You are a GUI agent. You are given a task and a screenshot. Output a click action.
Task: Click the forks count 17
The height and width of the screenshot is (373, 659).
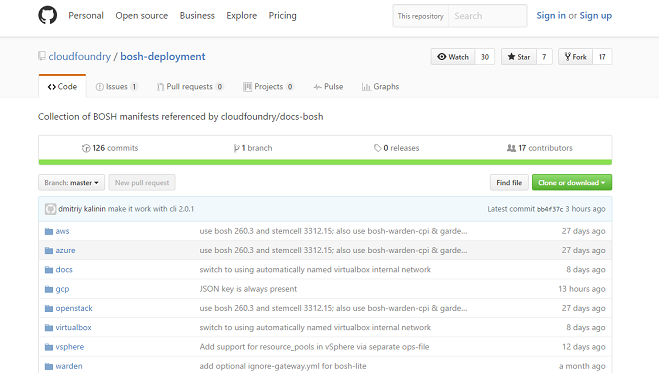tap(602, 57)
